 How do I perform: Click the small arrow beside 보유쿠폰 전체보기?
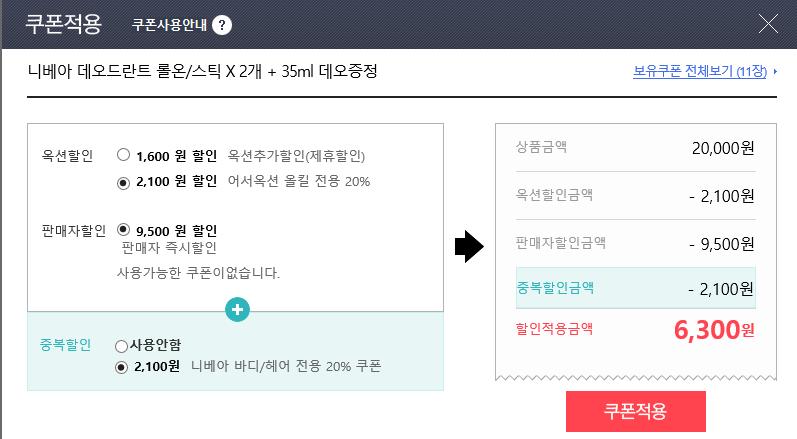775,73
